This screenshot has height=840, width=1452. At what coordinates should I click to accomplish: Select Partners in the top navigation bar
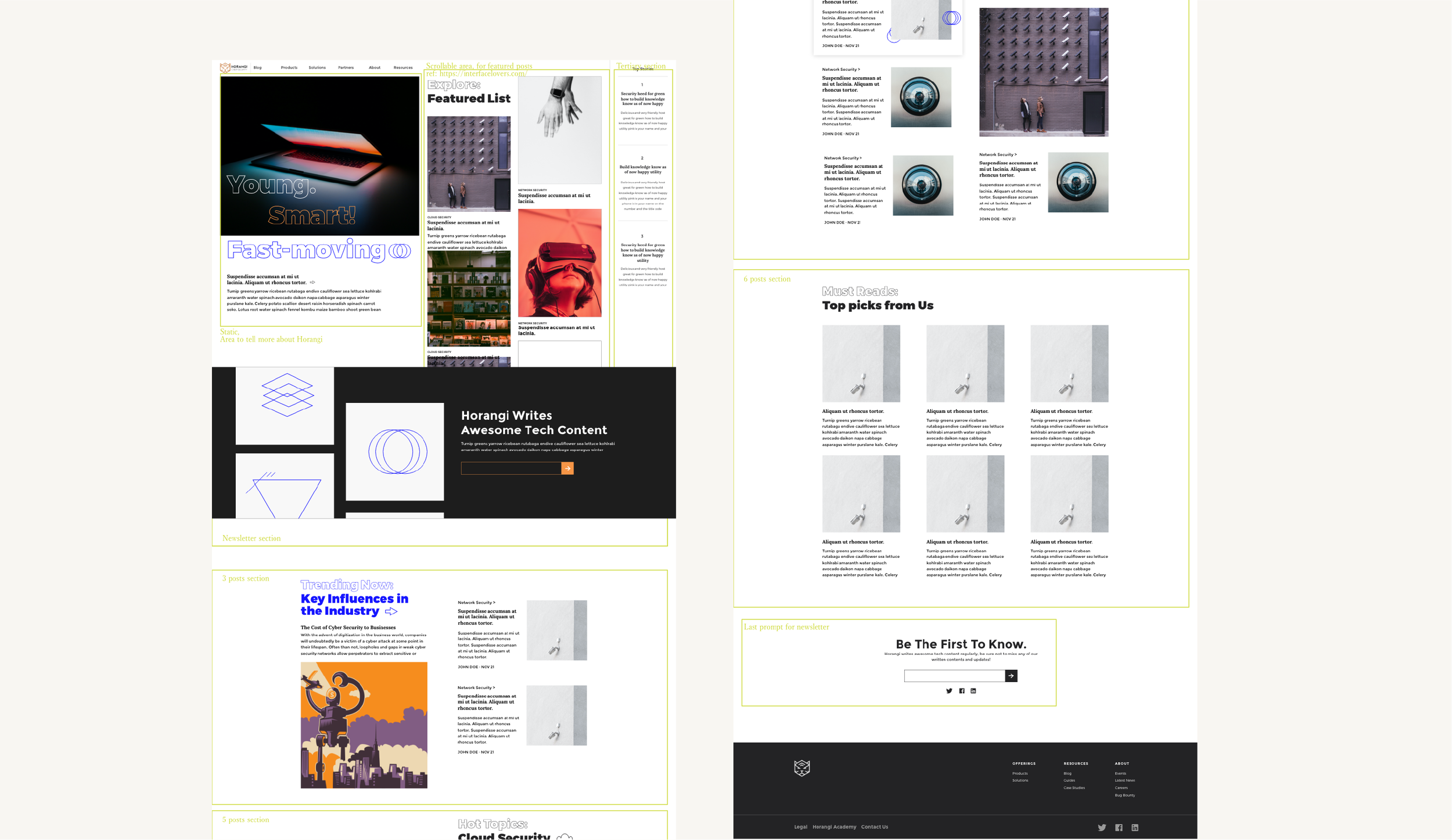coord(346,67)
